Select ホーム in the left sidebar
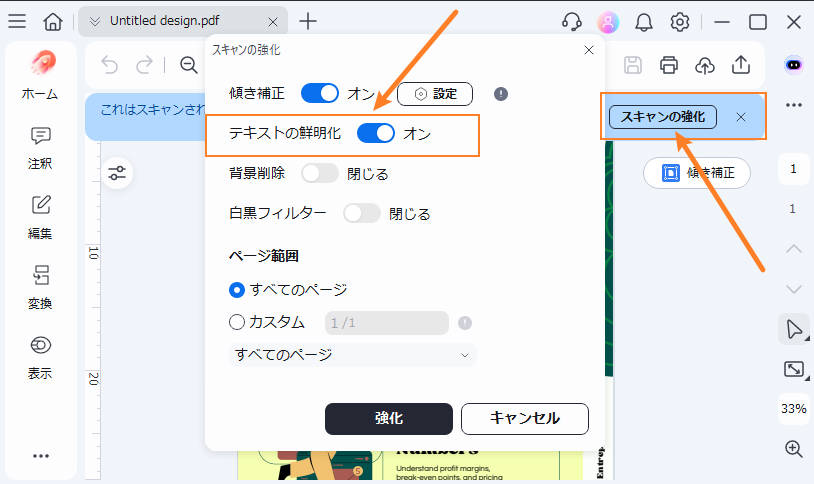814x484 pixels. click(x=40, y=75)
